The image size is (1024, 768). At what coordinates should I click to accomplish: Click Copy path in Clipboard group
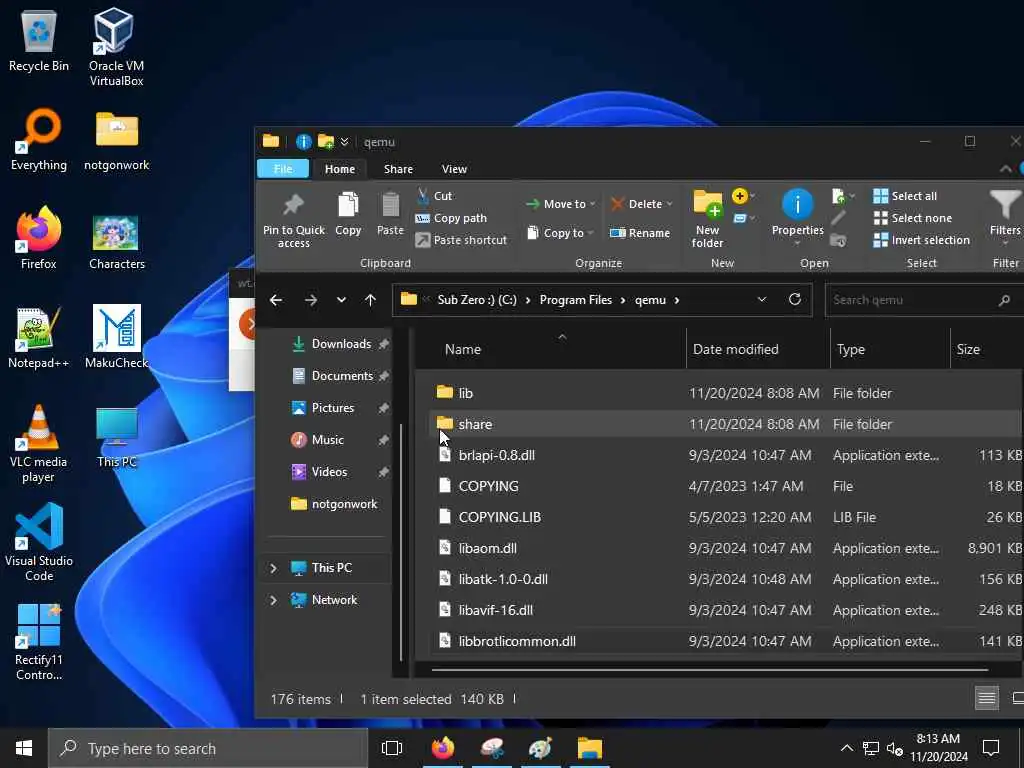point(451,218)
